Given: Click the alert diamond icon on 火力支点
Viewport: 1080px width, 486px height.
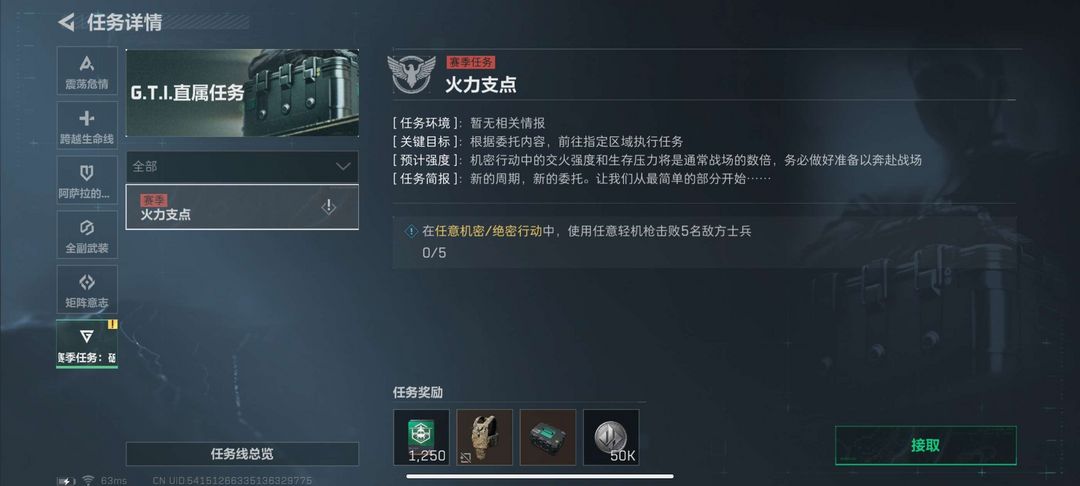Looking at the screenshot, I should (329, 207).
